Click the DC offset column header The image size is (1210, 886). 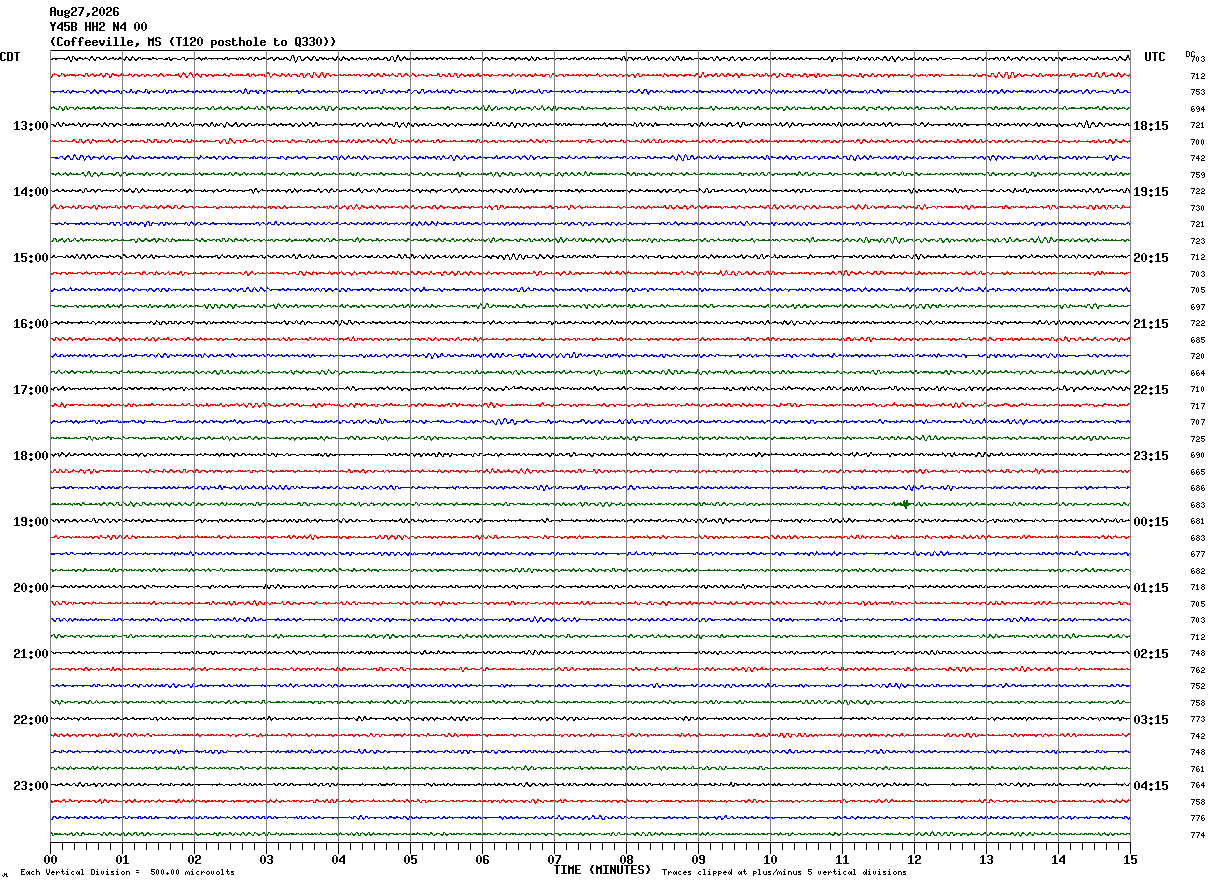[1190, 54]
